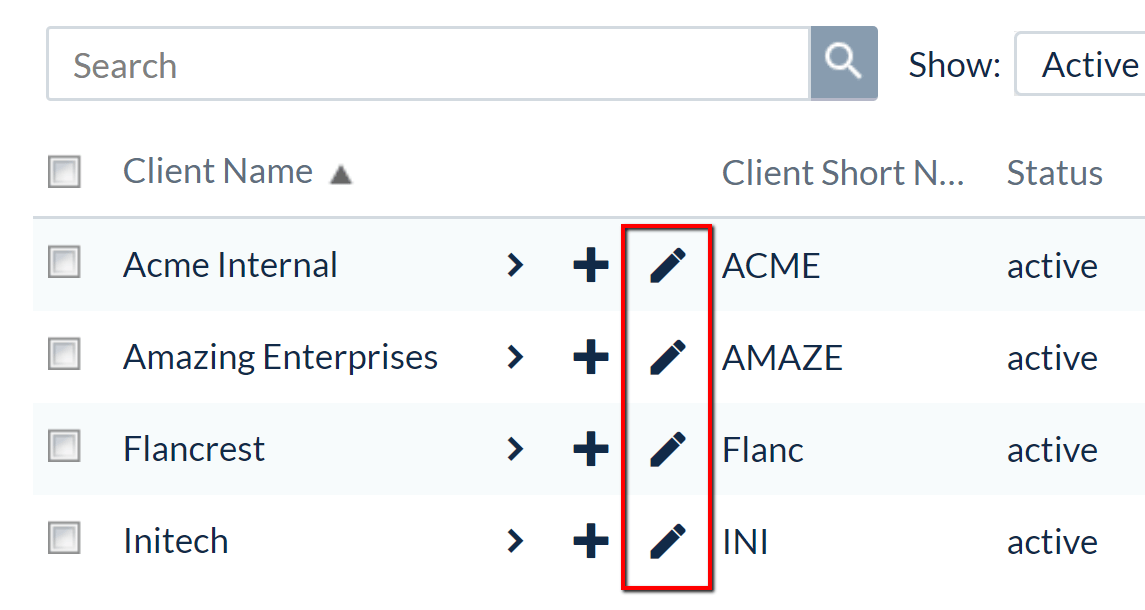This screenshot has height=610, width=1145.
Task: Open the edit pencil for Amazing Enterprises
Action: [x=668, y=357]
